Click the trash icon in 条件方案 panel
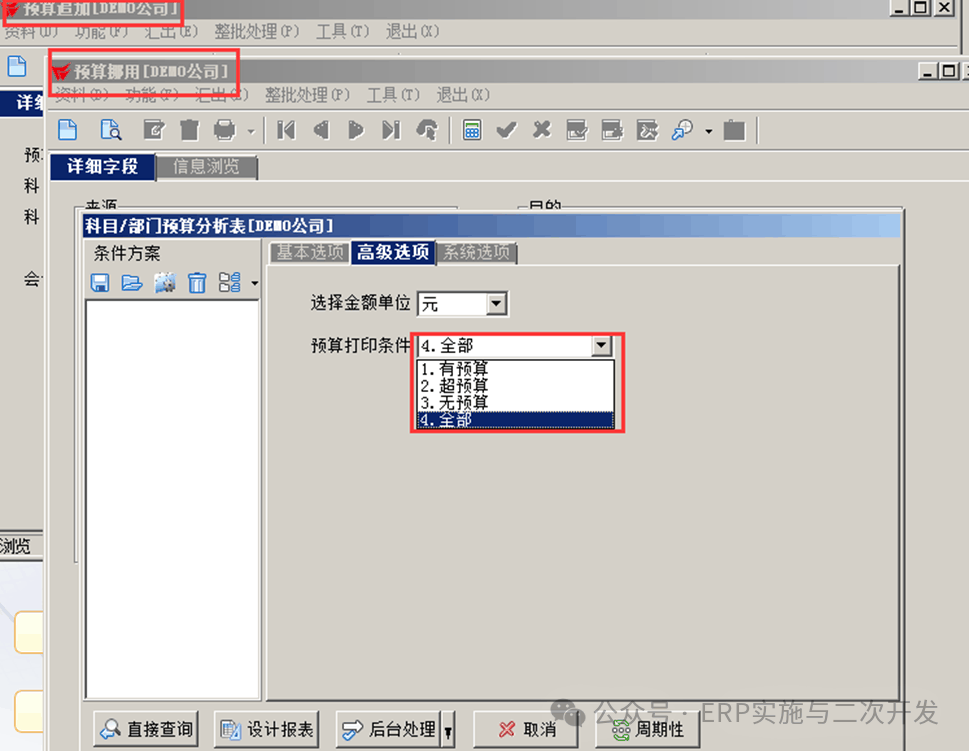The width and height of the screenshot is (969, 751). [197, 284]
